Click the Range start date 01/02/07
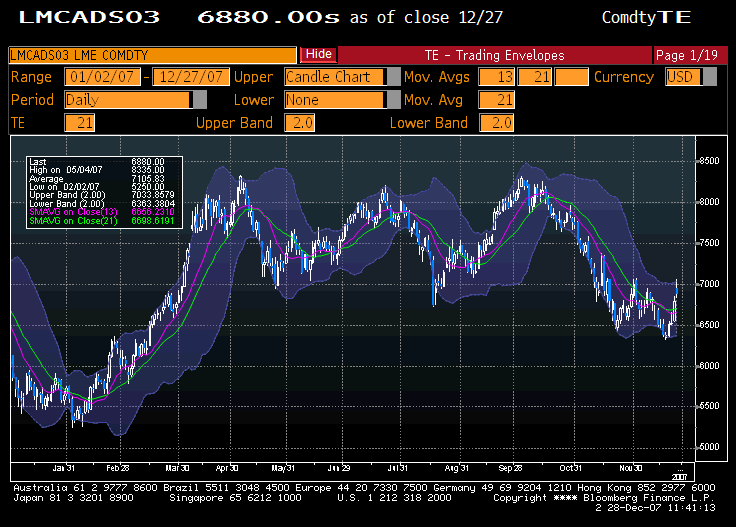The image size is (736, 527). pos(102,77)
